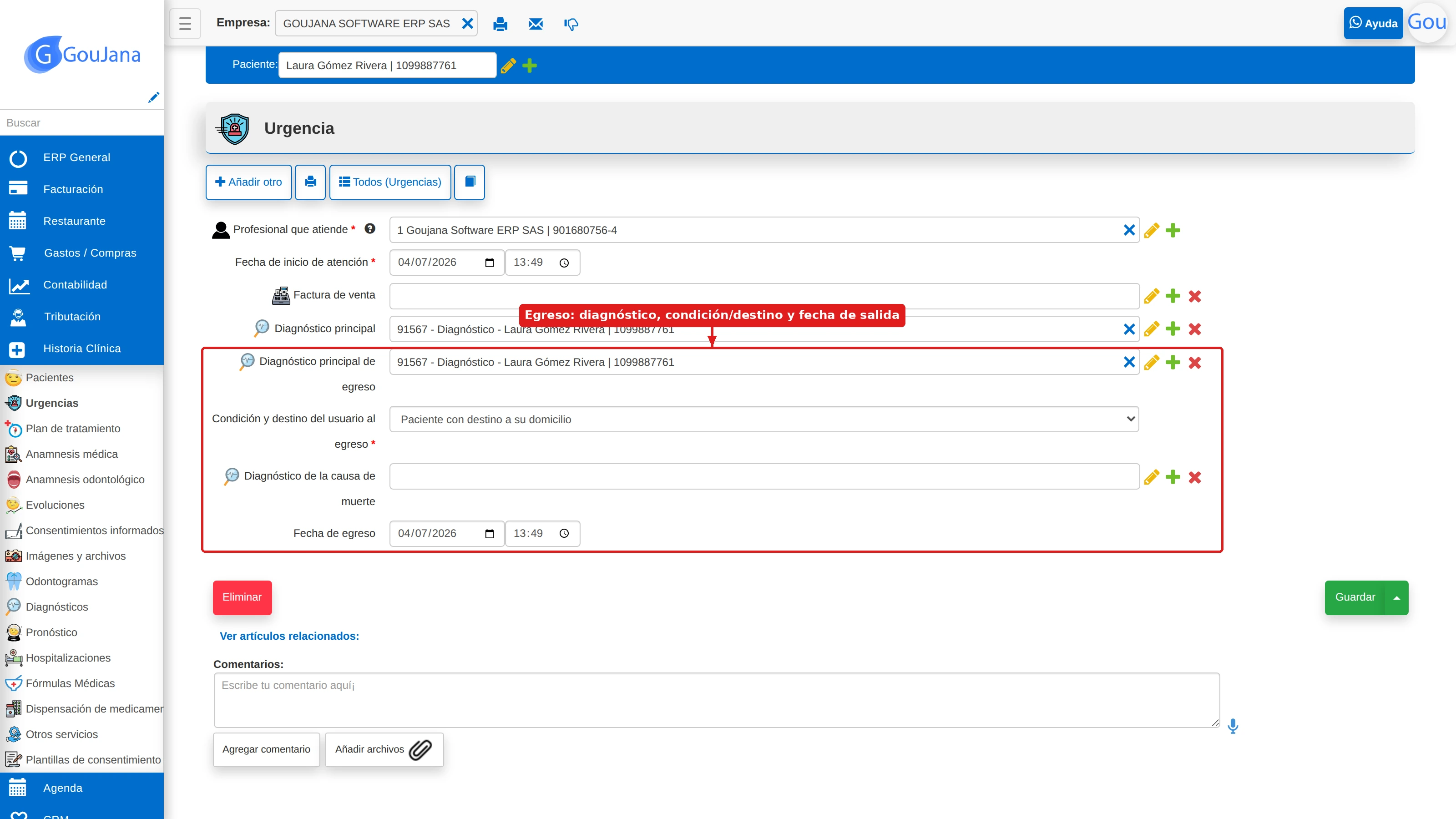Add a new Factura de venta

(x=1173, y=296)
